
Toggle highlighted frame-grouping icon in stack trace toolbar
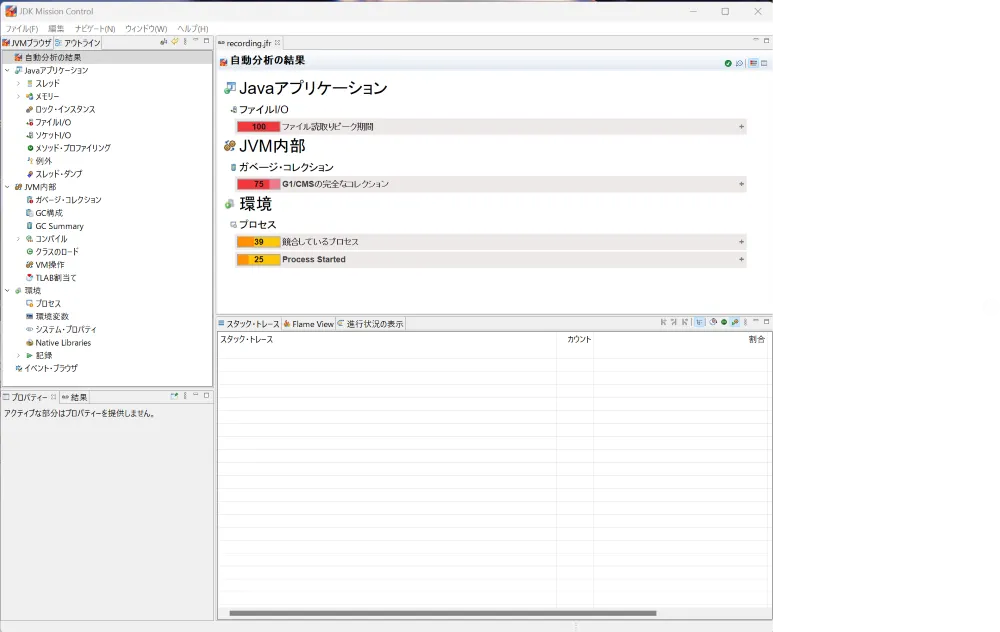click(x=735, y=322)
